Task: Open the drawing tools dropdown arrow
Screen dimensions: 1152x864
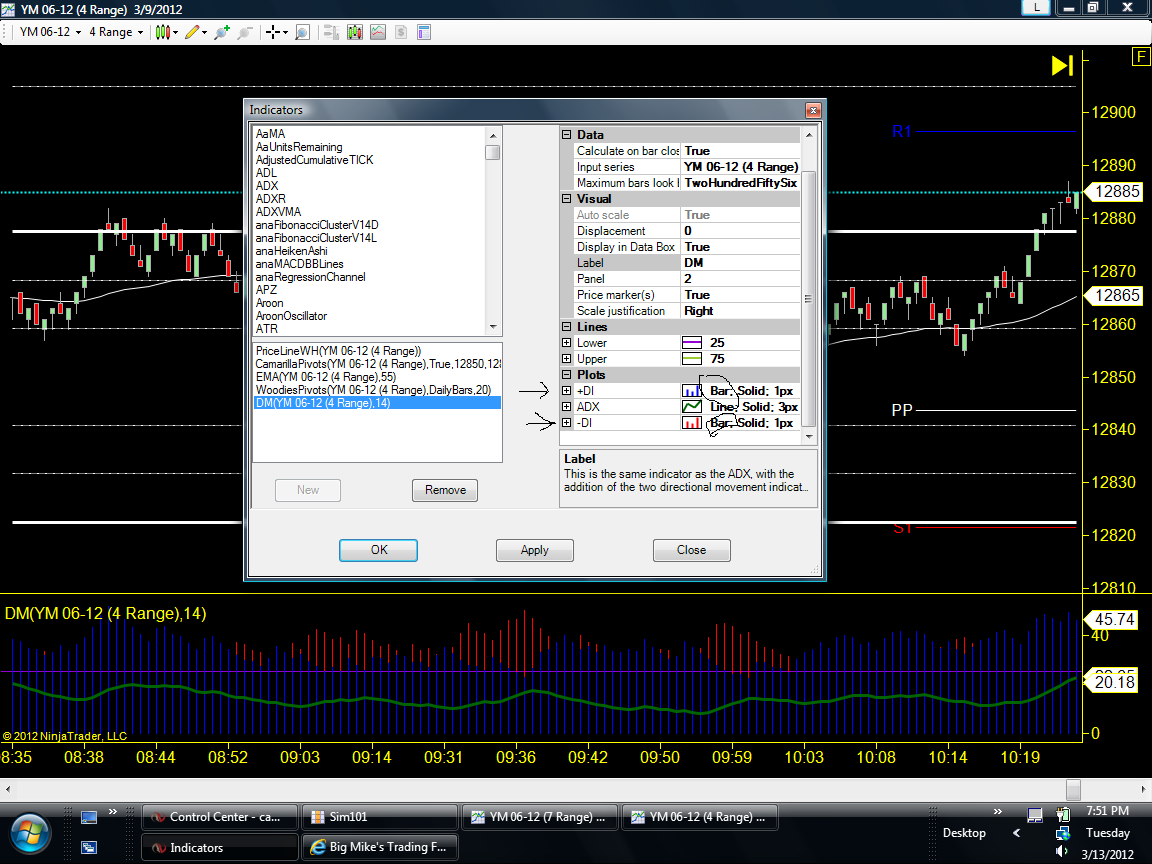Action: tap(204, 33)
